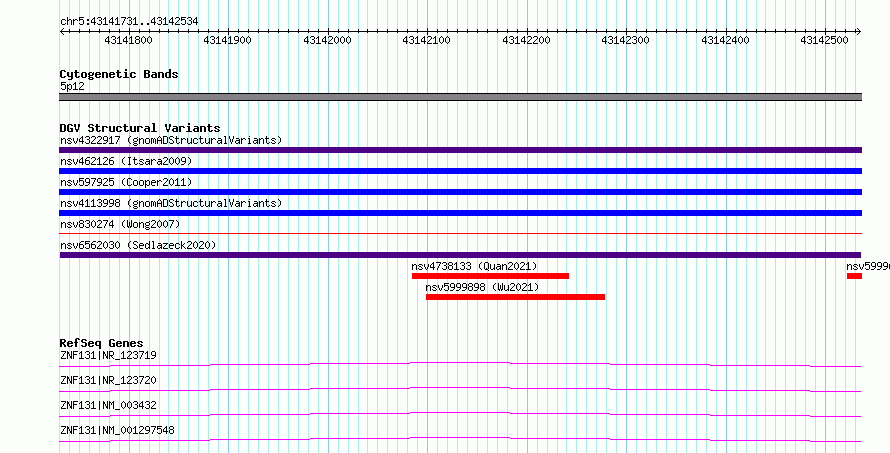This screenshot has width=890, height=453.
Task: Click the ZNF131|NR_123719 magenta transcript line
Action: click(460, 364)
